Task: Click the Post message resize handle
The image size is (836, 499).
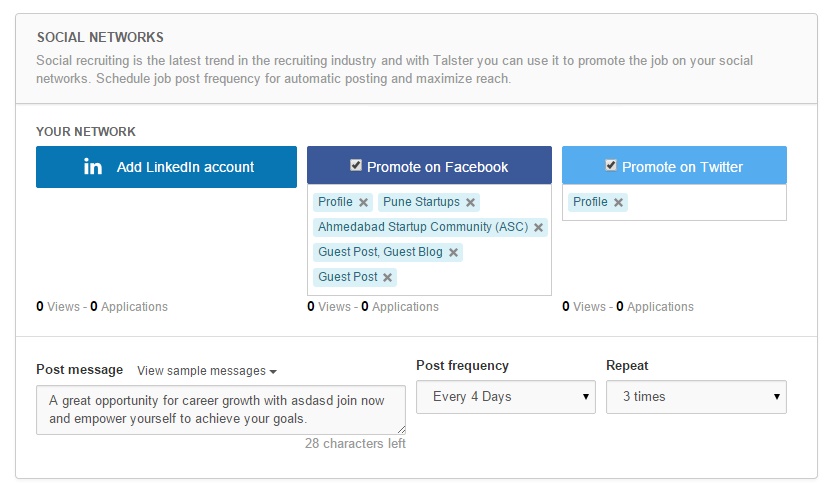Action: click(400, 429)
